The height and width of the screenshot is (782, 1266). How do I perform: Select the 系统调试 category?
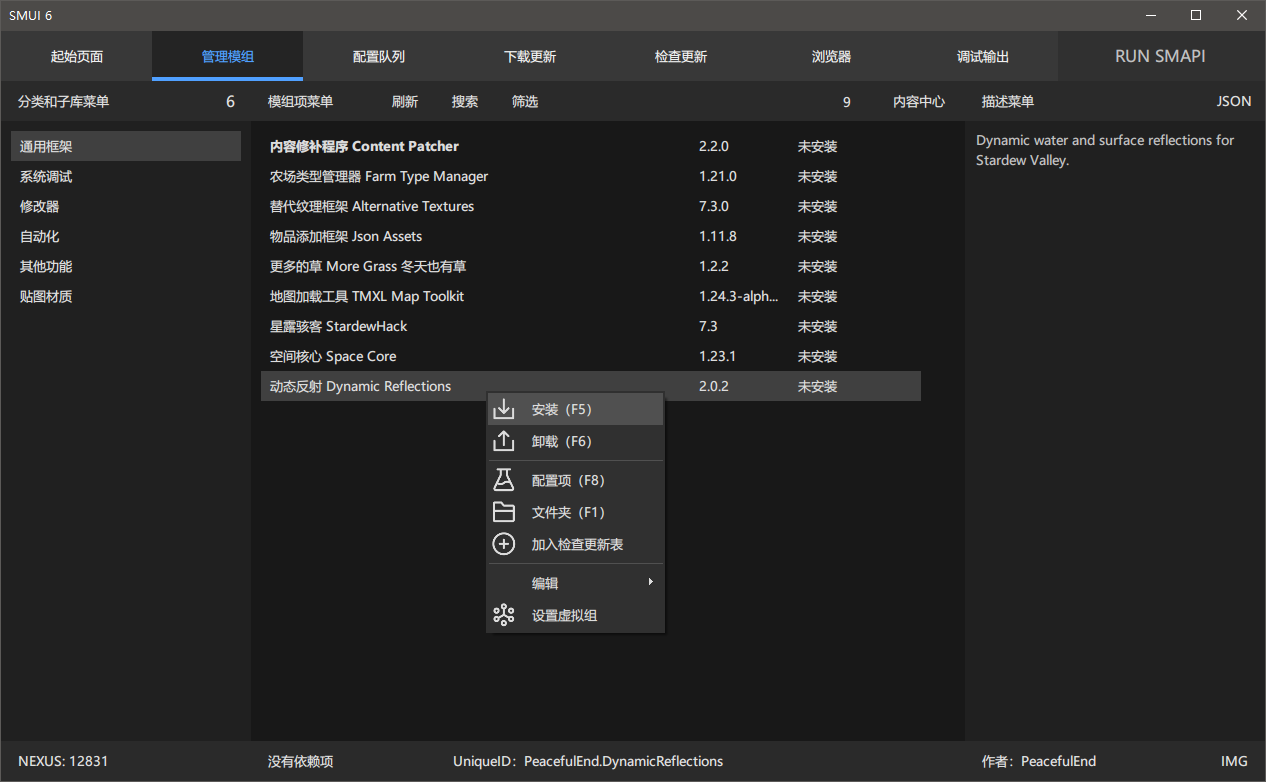pos(126,176)
